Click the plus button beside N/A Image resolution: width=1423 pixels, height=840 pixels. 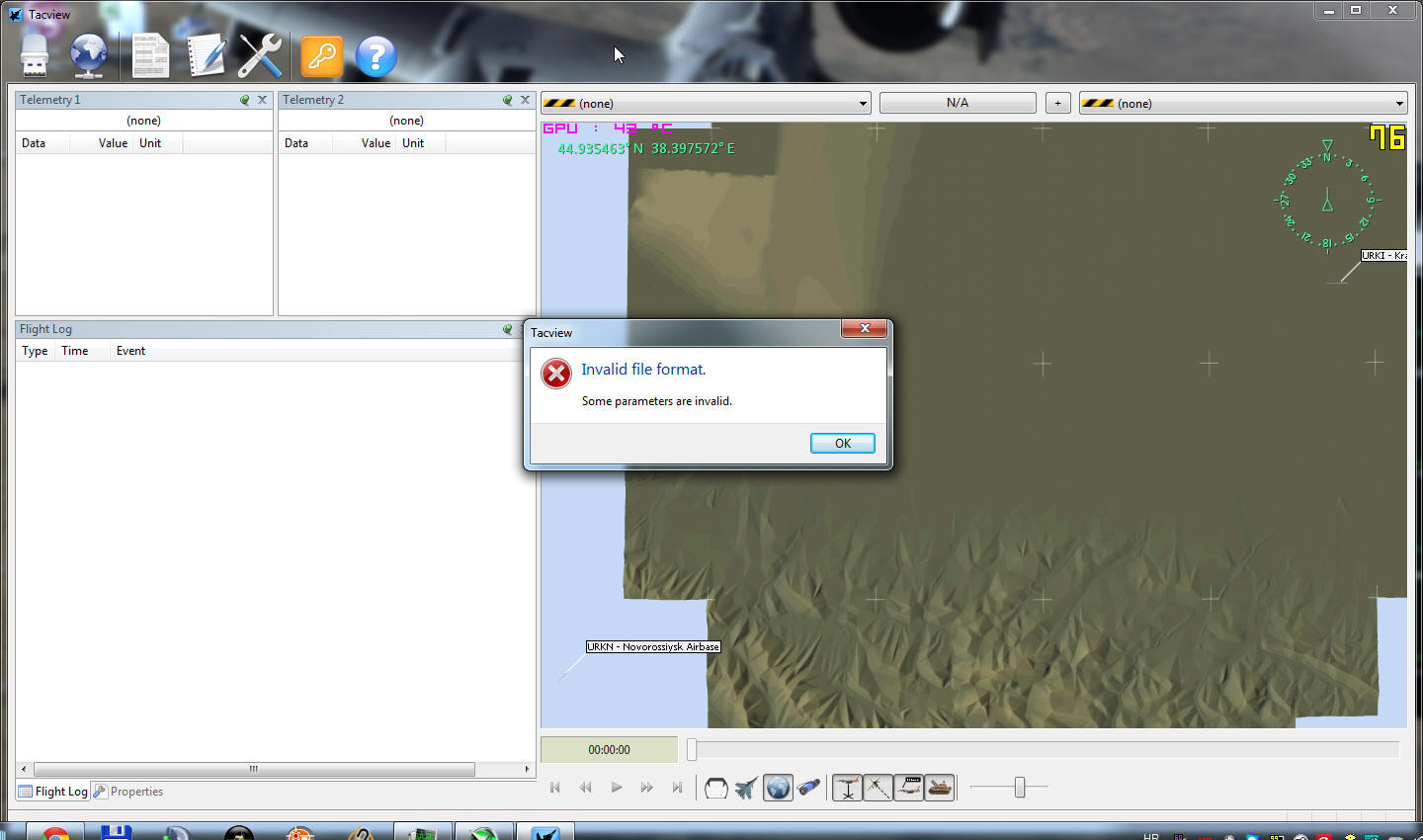click(1057, 103)
